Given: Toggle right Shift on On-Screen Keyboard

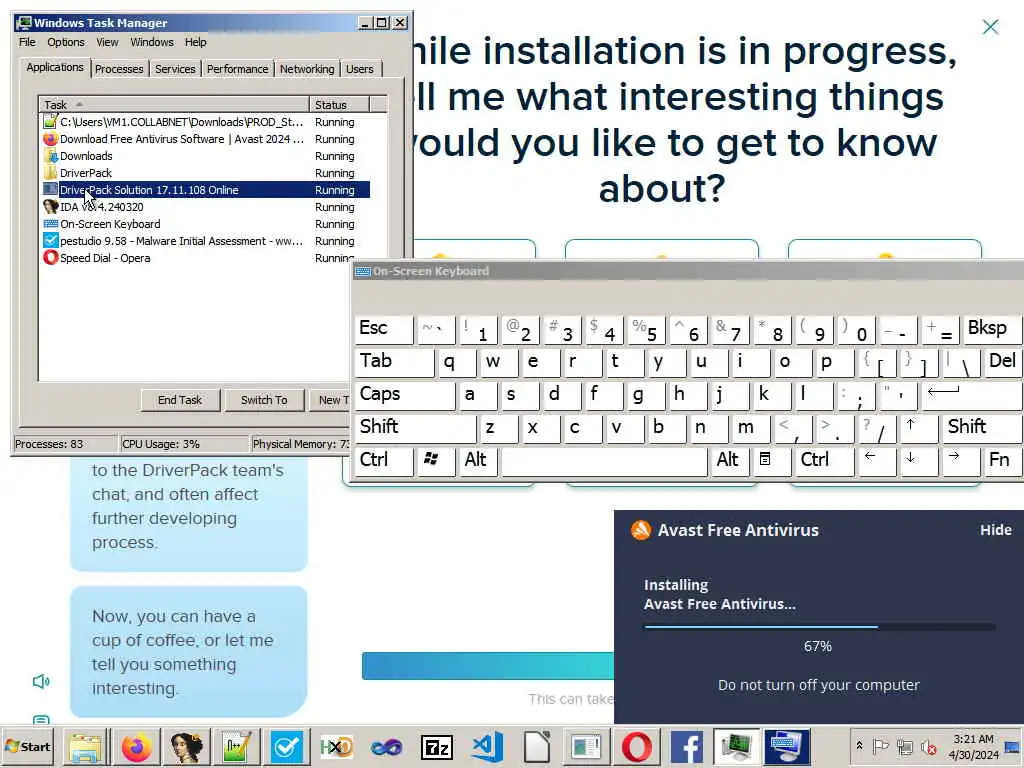Looking at the screenshot, I should pos(984,428).
